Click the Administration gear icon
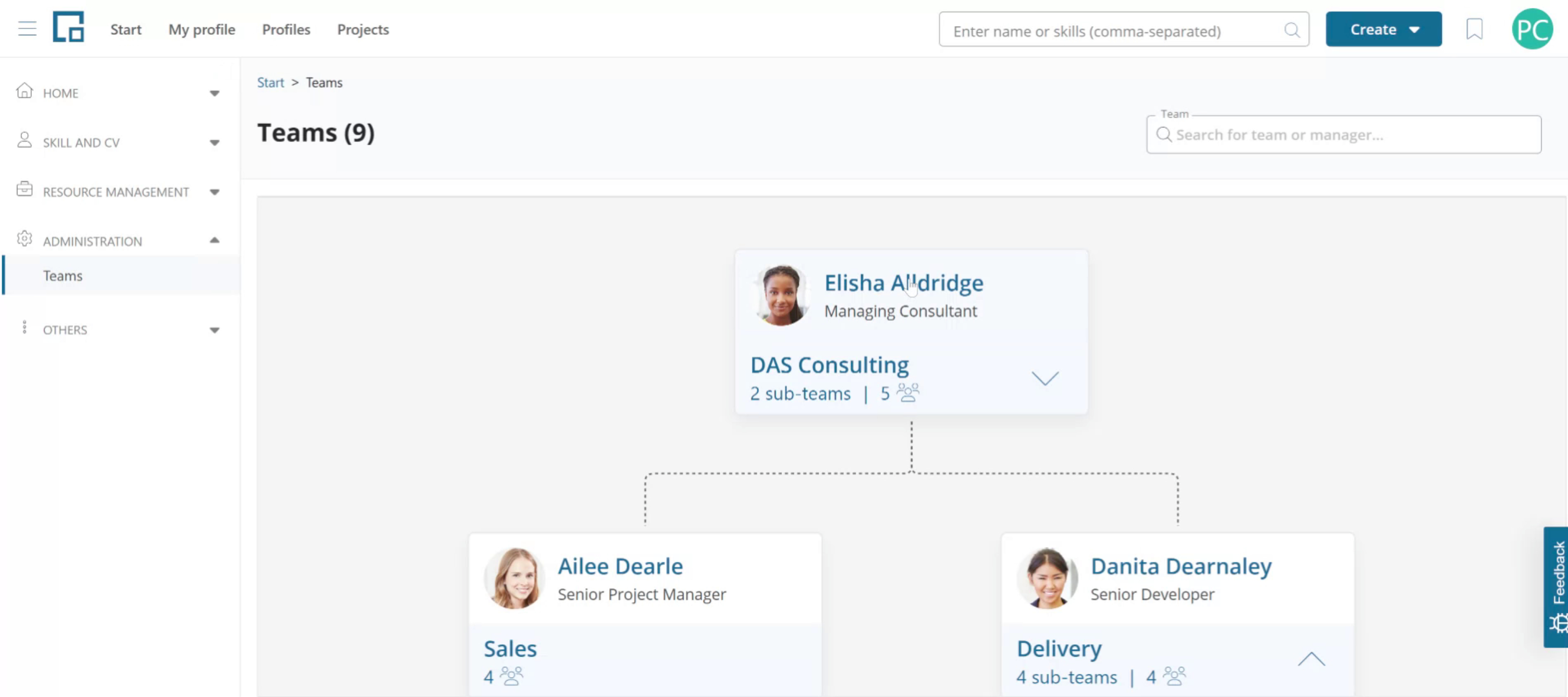 [x=24, y=239]
